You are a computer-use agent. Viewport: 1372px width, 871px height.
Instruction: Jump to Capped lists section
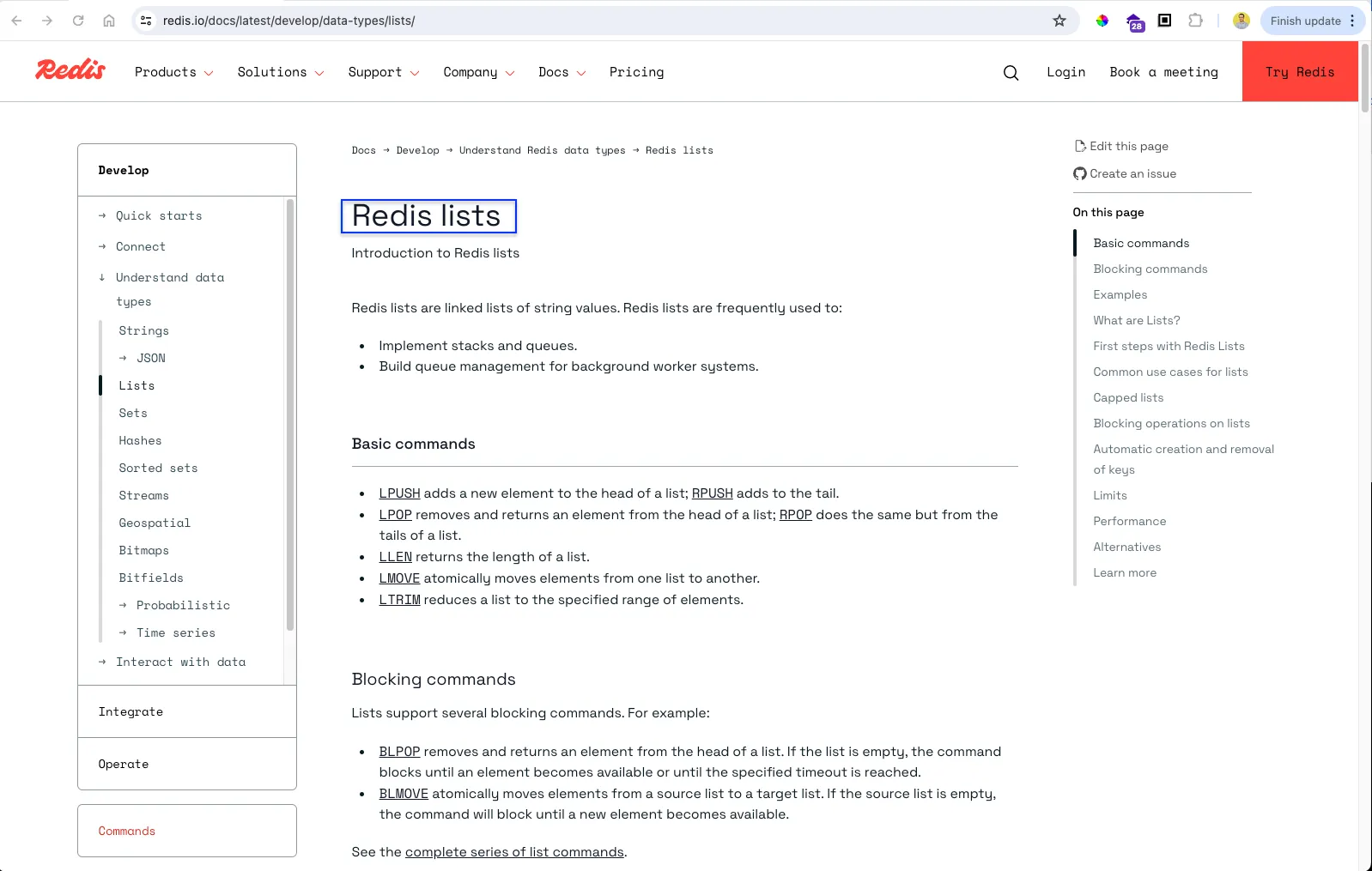point(1128,397)
